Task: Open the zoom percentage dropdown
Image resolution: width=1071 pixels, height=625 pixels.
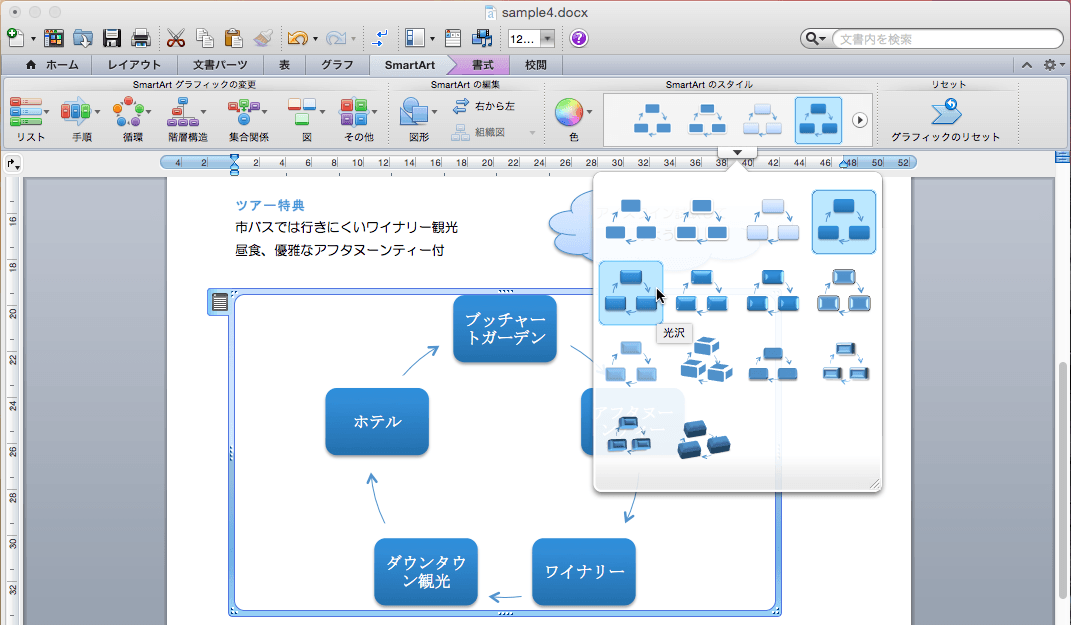Action: coord(547,39)
